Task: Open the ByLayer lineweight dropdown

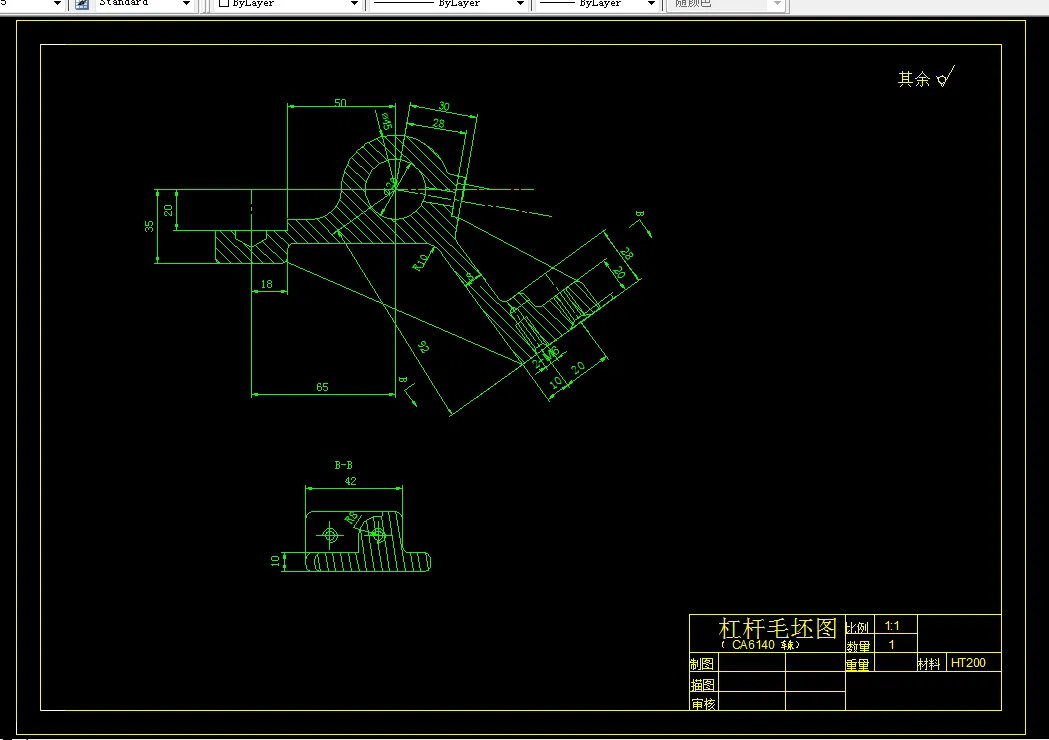Action: (651, 4)
